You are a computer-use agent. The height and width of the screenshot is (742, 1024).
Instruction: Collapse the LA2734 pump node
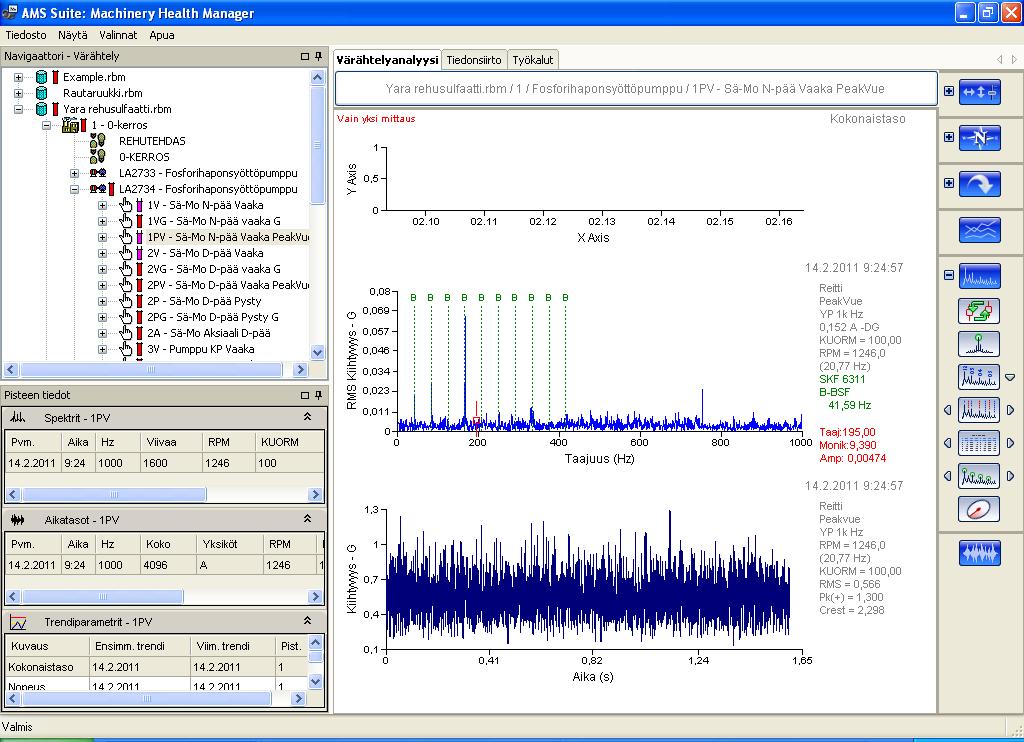click(x=74, y=189)
